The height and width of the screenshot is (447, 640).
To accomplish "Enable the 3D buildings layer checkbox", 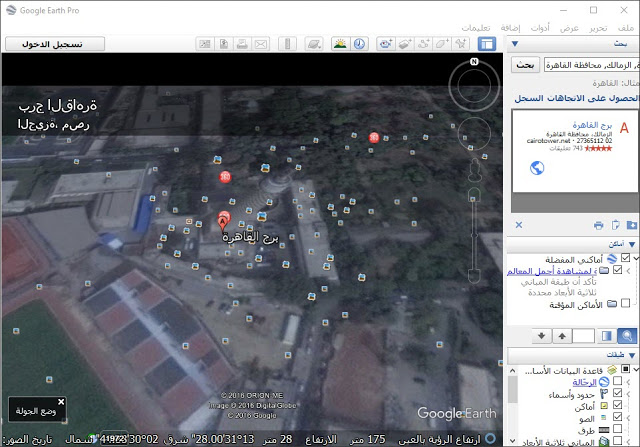I will 618,440.
